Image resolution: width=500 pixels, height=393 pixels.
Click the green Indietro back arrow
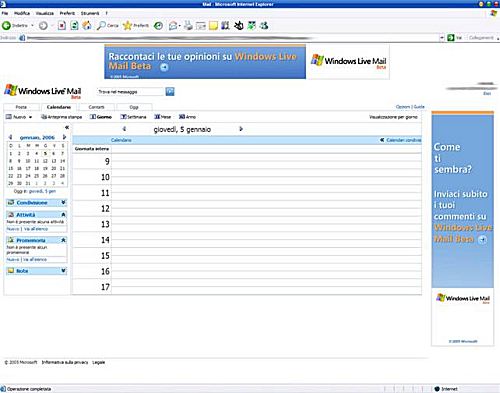coord(6,25)
